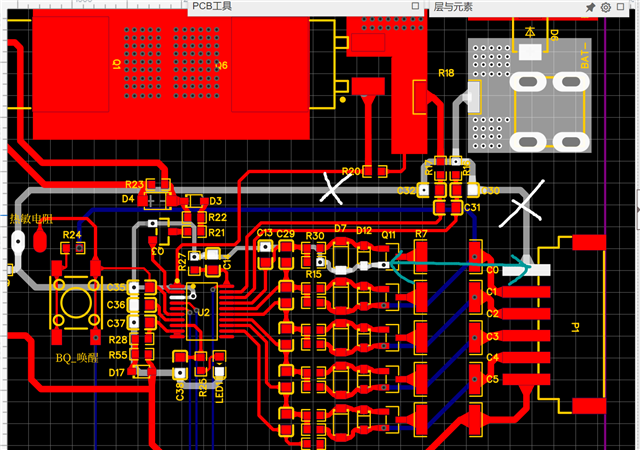This screenshot has width=640, height=450.
Task: Select the R18 designator label
Action: (446, 73)
